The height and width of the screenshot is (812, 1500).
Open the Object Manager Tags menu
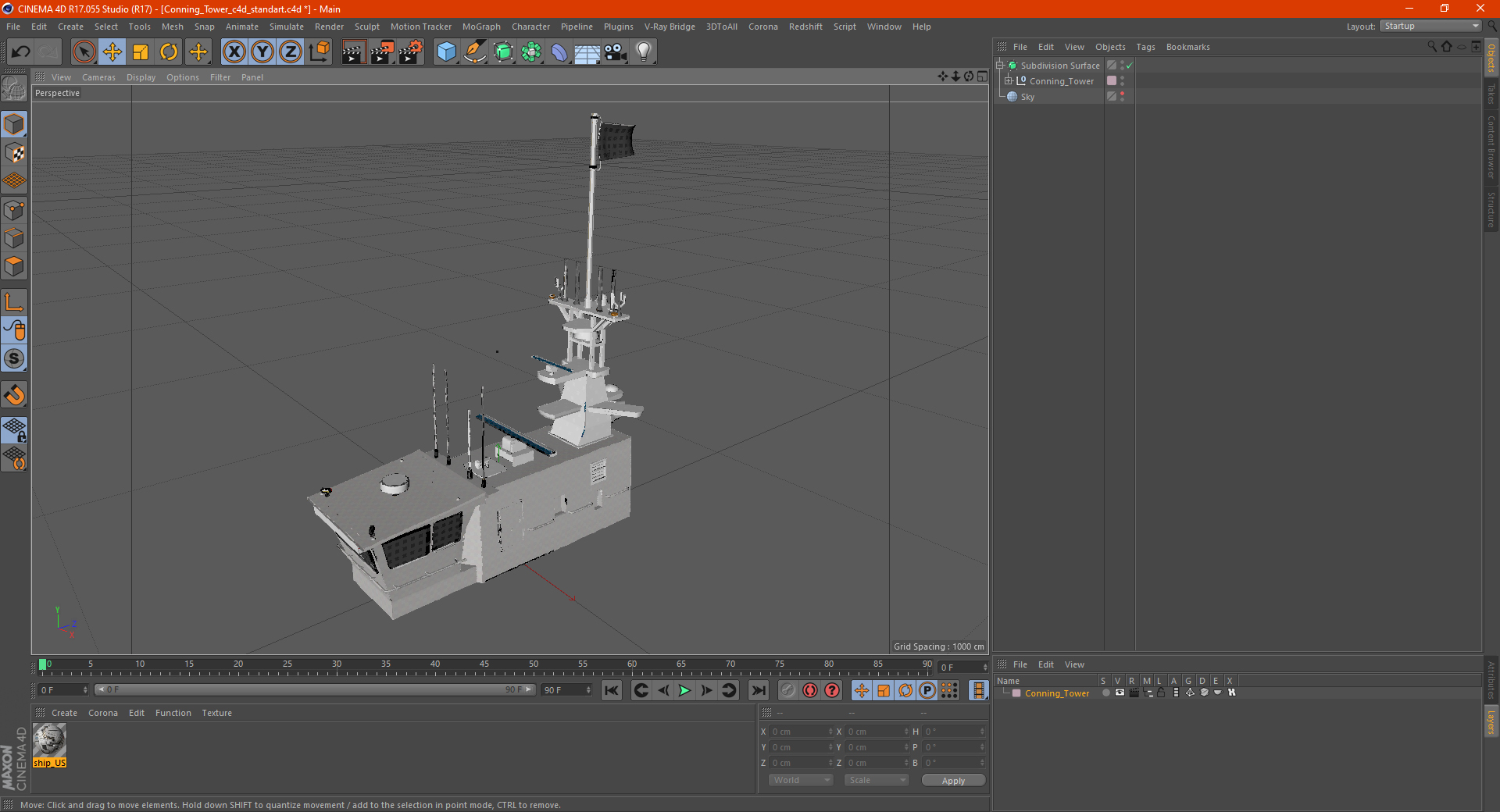pos(1145,47)
